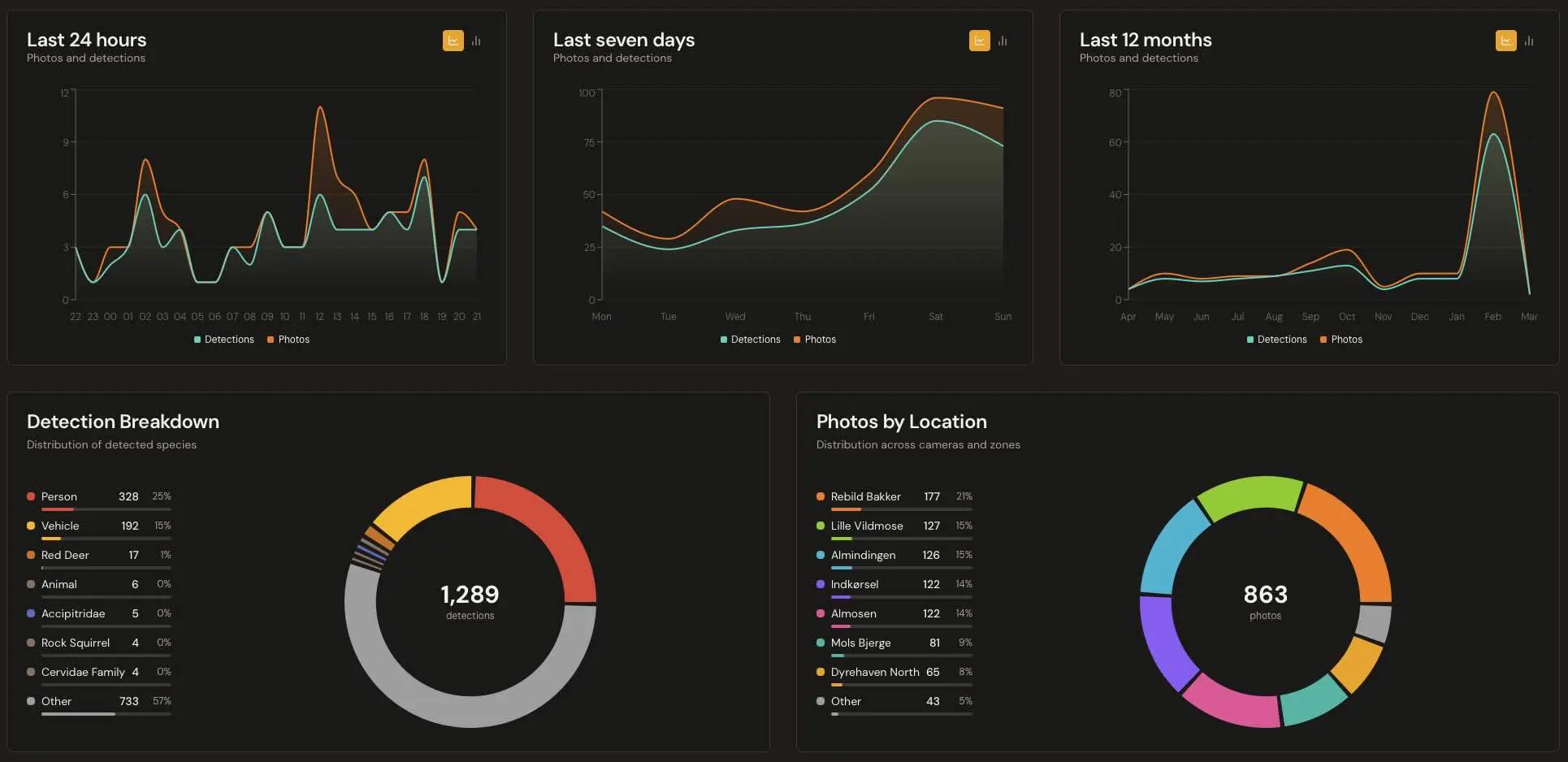Click the Dyrehaven North location label

(875, 672)
